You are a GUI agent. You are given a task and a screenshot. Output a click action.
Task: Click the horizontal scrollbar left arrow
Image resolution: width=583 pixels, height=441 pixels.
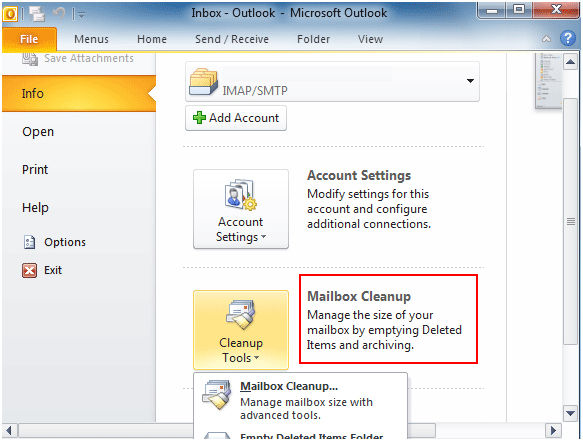click(x=9, y=431)
